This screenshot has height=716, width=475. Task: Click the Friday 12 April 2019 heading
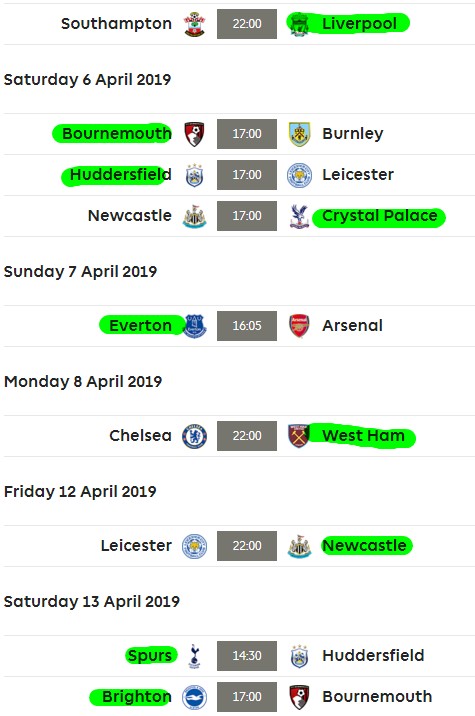point(80,492)
